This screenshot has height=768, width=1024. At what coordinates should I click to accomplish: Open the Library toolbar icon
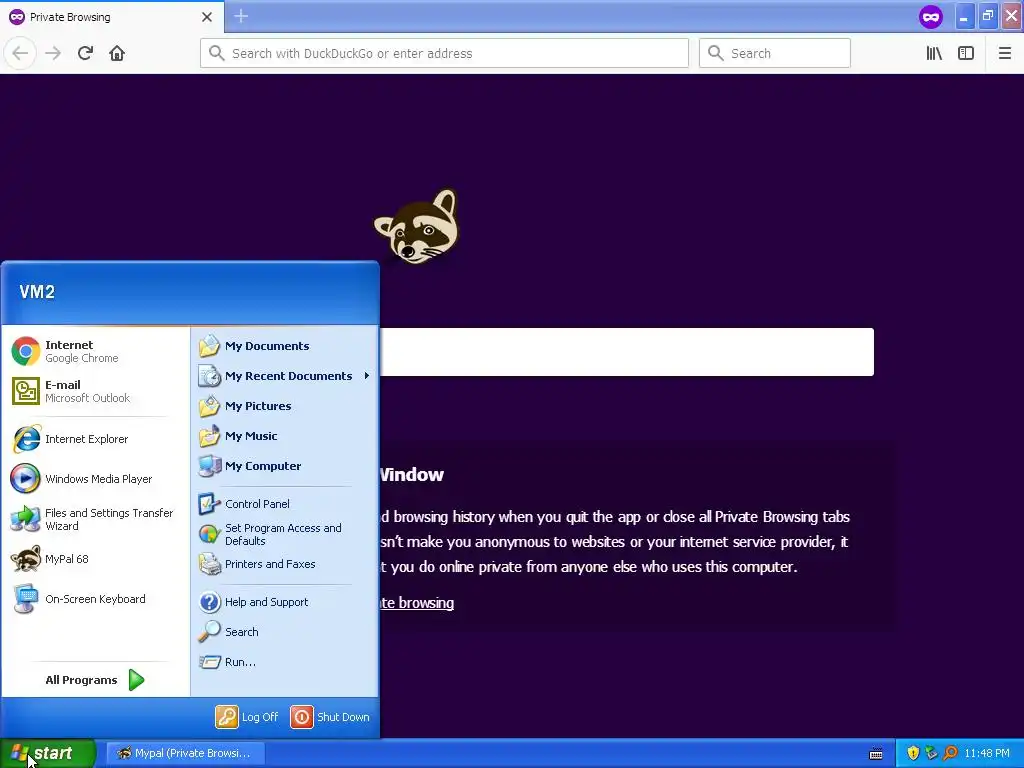pyautogui.click(x=934, y=53)
